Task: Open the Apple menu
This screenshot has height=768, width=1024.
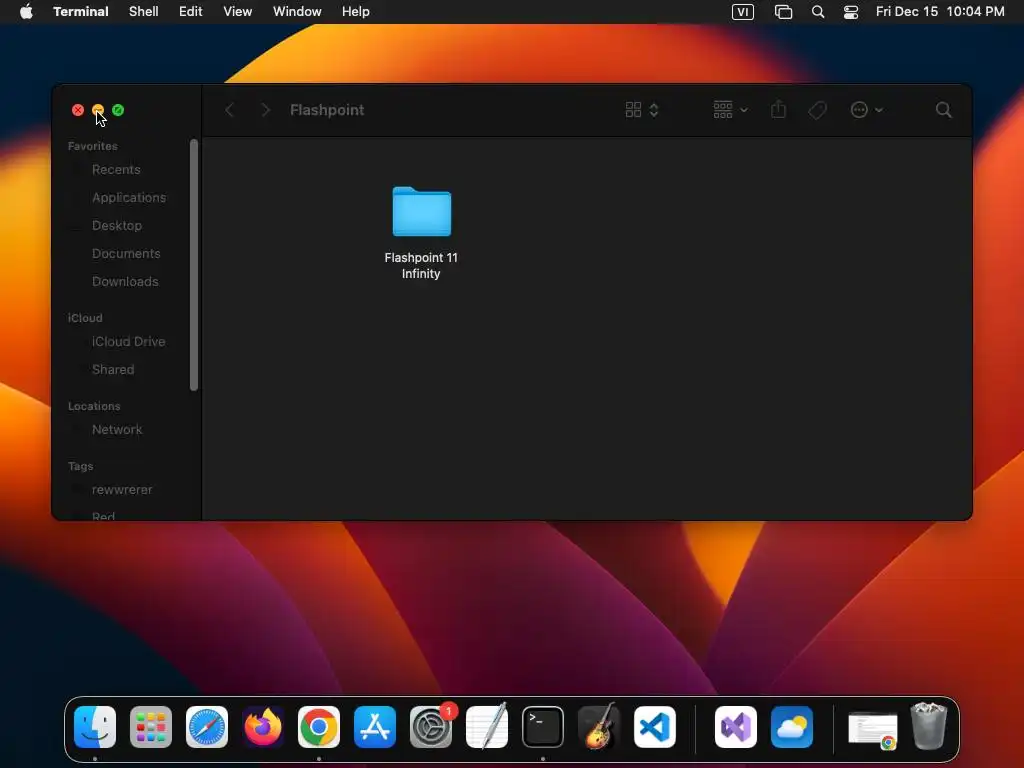Action: pos(26,11)
